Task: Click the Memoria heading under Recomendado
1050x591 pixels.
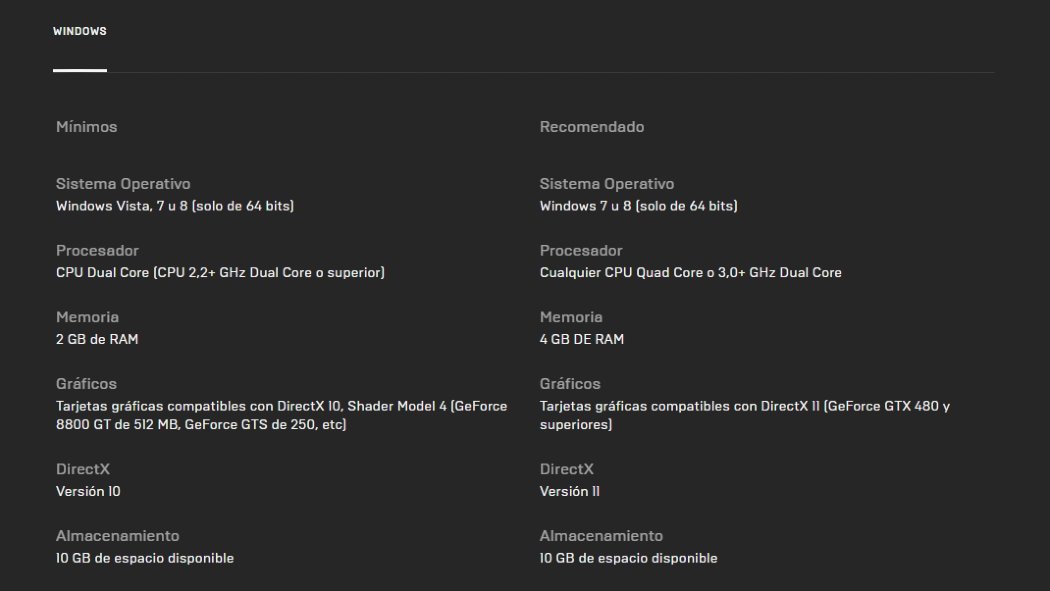Action: click(x=571, y=317)
